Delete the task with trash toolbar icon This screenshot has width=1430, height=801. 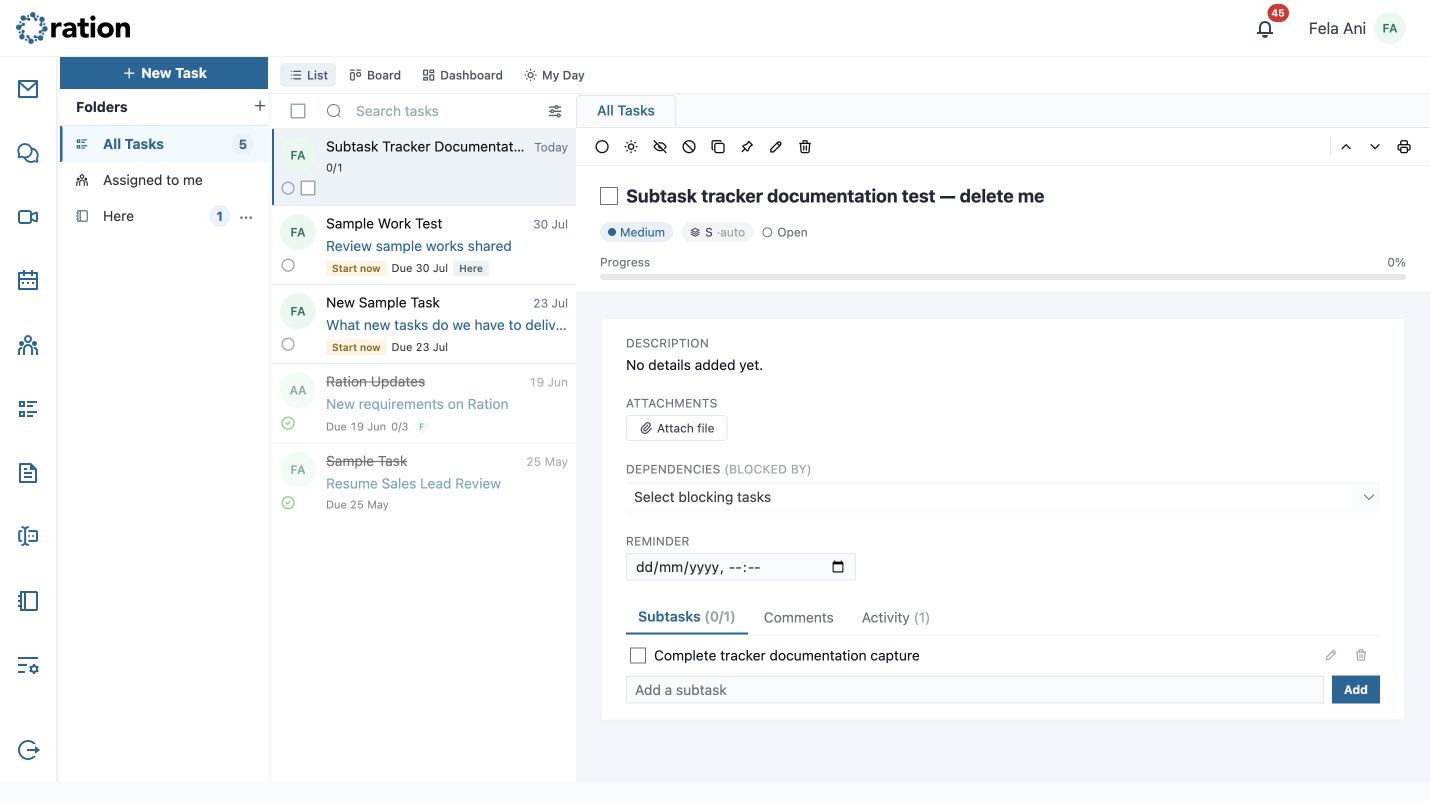click(x=805, y=147)
